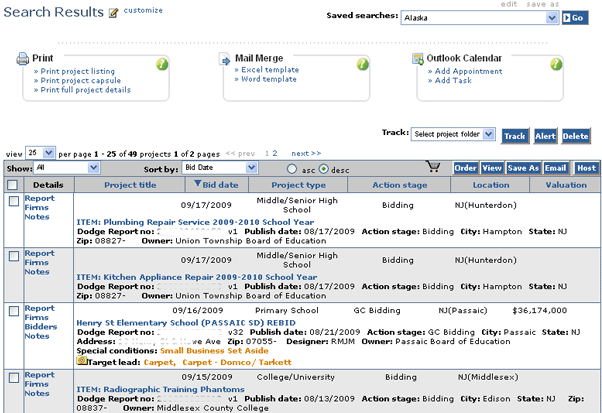The height and width of the screenshot is (413, 602).
Task: Select the asc sort order radio
Action: point(292,169)
